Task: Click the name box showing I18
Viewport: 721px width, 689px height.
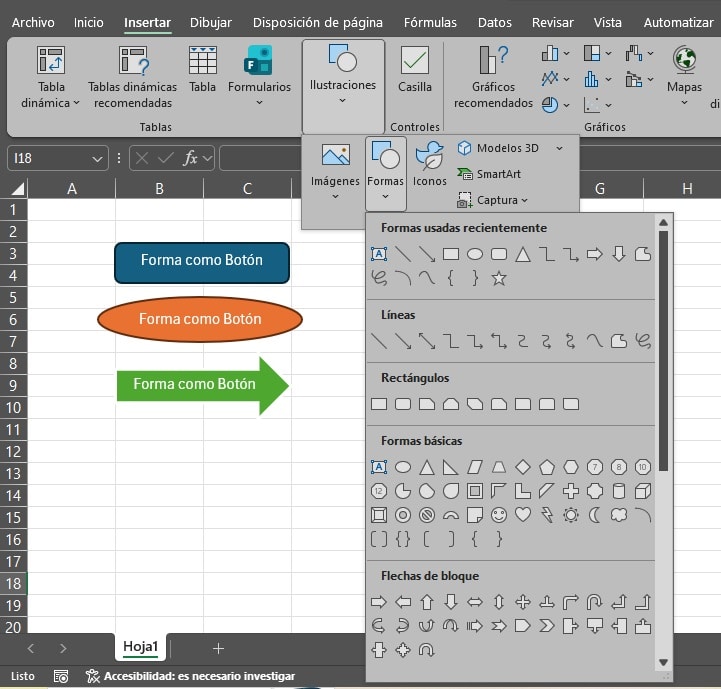Action: tap(57, 158)
